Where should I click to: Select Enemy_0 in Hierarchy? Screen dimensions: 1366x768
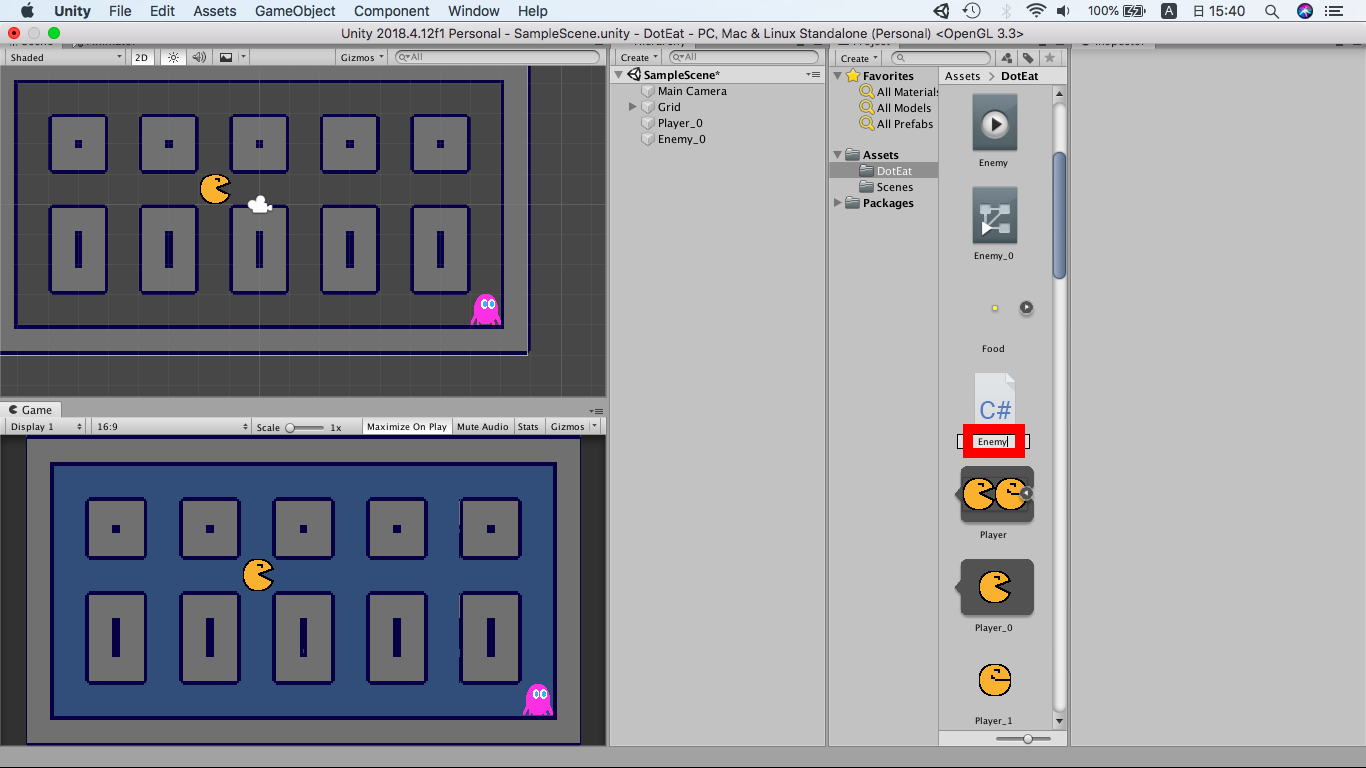682,139
